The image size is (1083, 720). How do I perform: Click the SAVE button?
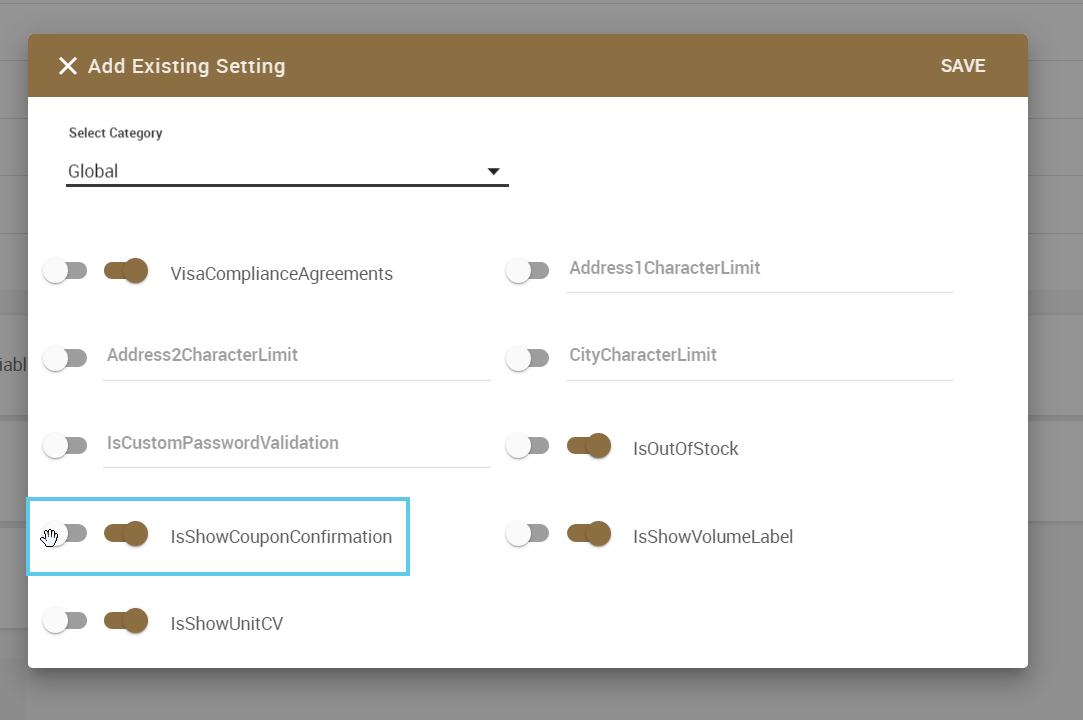tap(963, 66)
